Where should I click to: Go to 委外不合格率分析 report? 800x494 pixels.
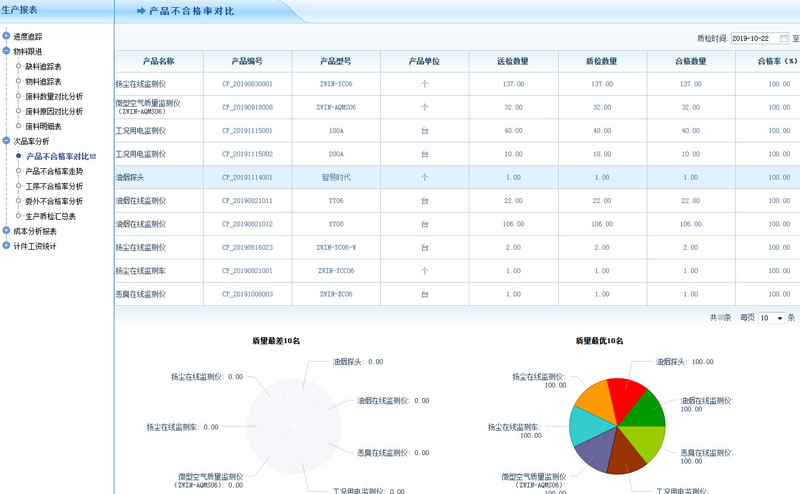[x=54, y=201]
